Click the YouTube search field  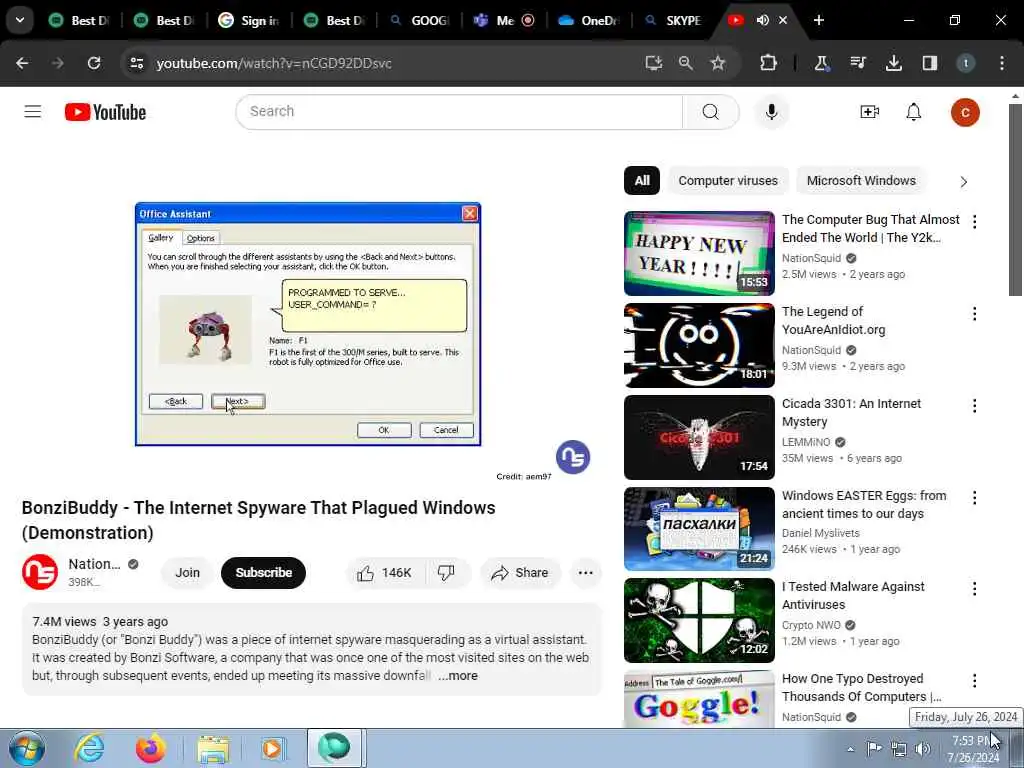click(x=459, y=112)
